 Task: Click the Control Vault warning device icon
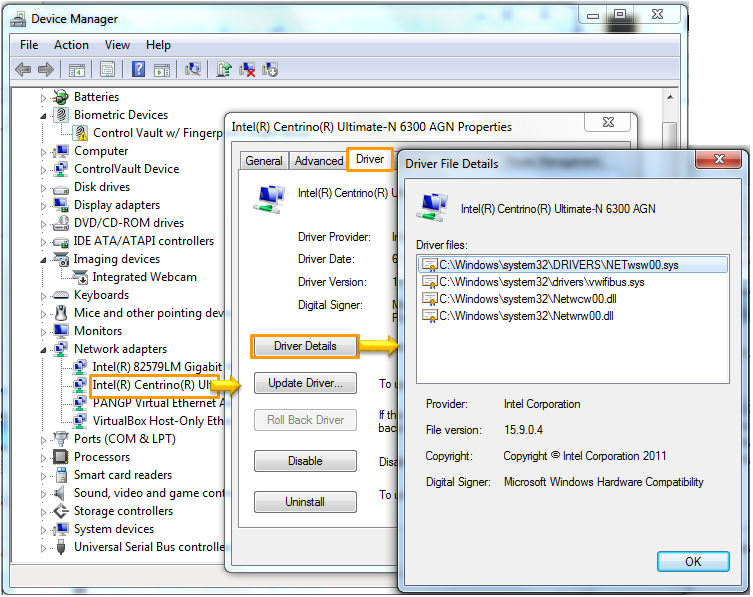pyautogui.click(x=81, y=133)
